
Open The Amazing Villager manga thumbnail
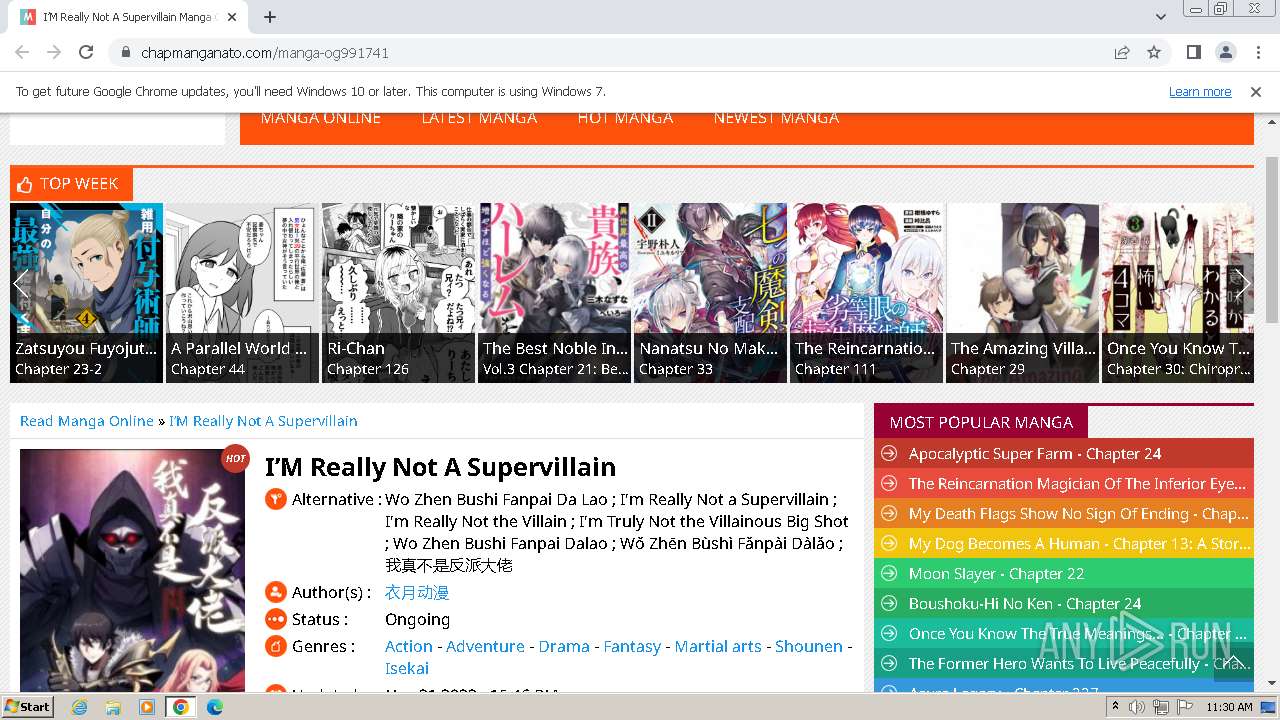coord(1022,292)
